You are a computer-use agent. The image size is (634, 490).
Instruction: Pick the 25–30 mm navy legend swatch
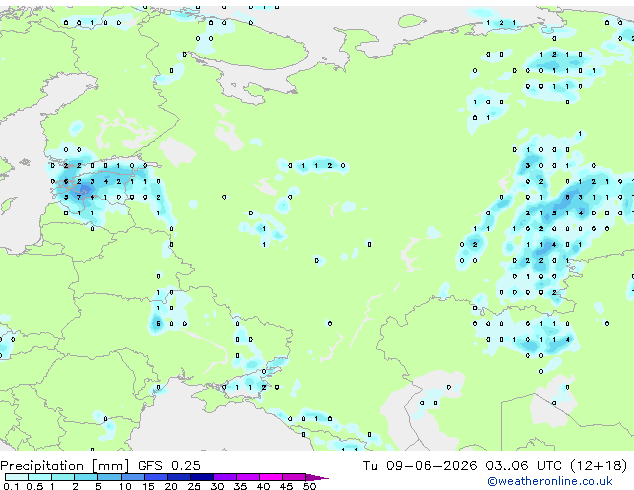pyautogui.click(x=202, y=477)
